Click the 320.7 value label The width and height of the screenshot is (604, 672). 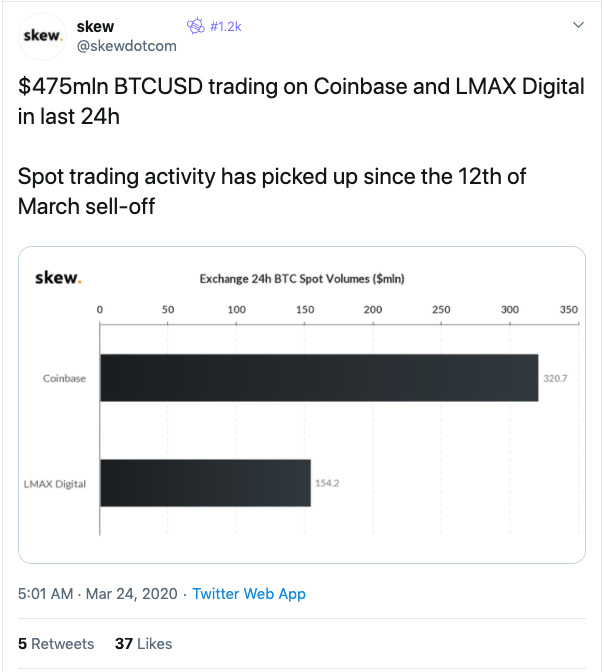(x=555, y=378)
